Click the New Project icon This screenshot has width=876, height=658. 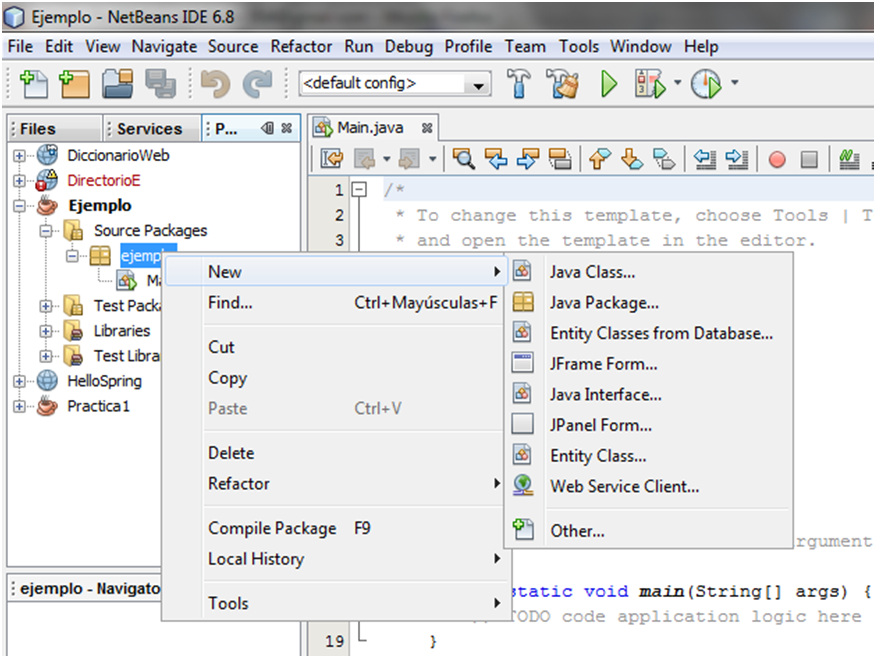(77, 83)
